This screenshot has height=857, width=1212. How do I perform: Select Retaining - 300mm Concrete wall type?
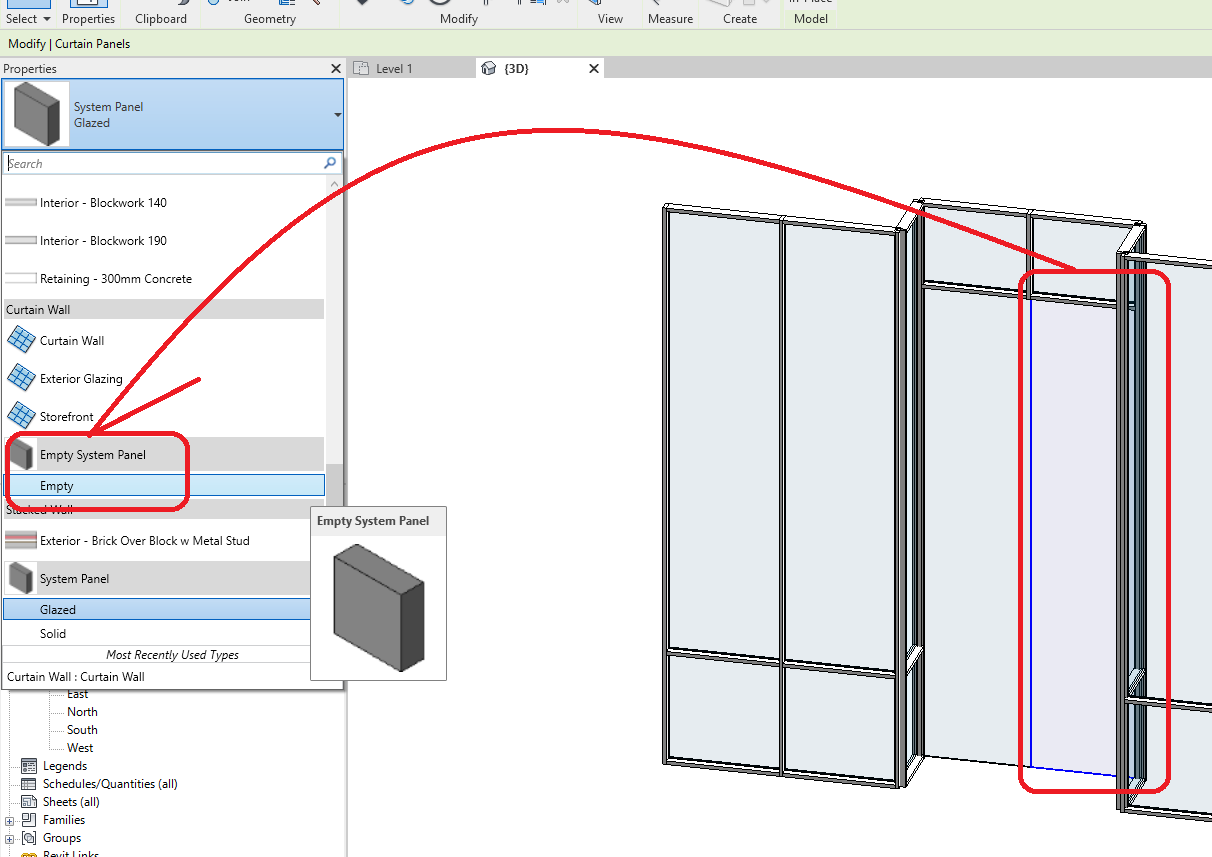point(116,278)
